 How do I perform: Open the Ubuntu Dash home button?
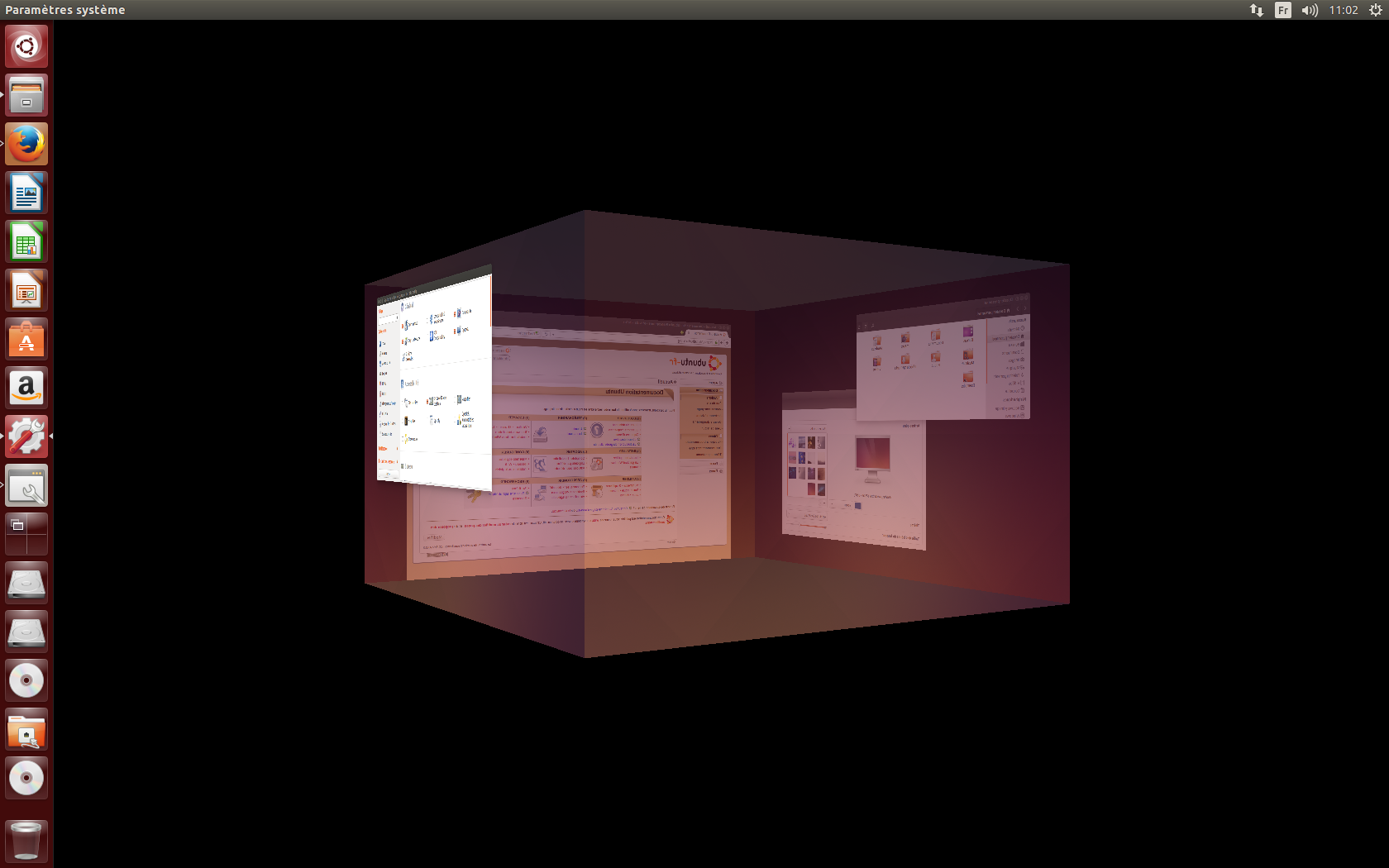(x=26, y=46)
